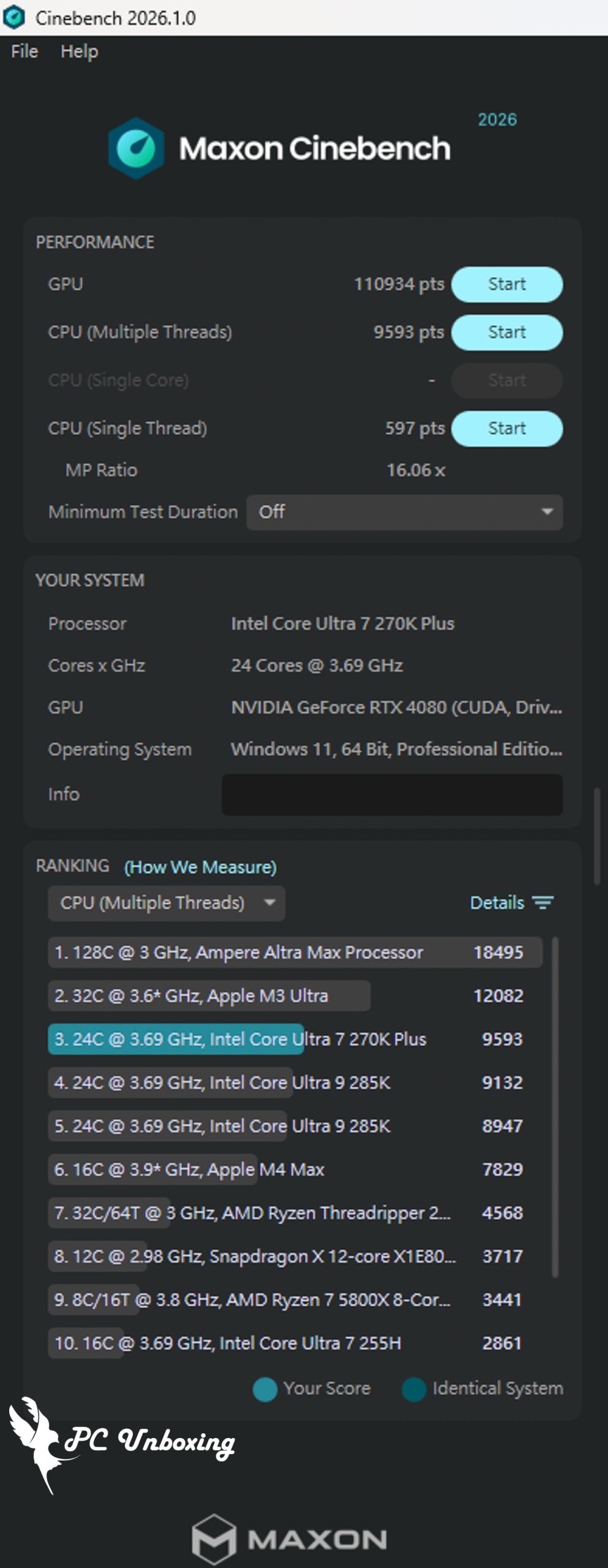Click the Info text field
The image size is (608, 1568).
pyautogui.click(x=392, y=794)
